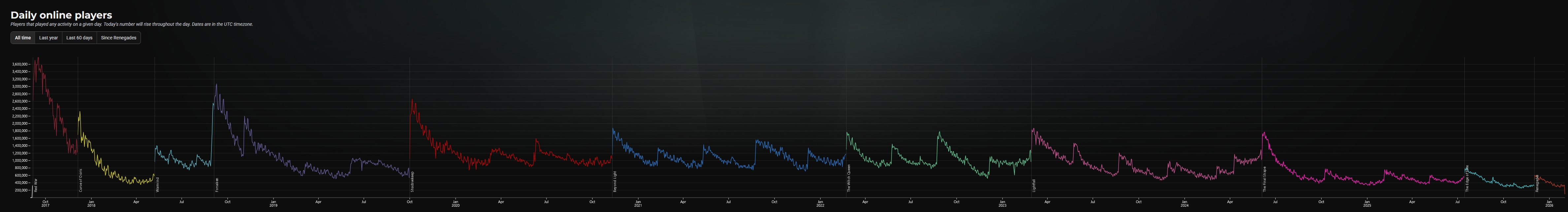Click the Curse of Osiris release marker
The image size is (1568, 212).
pos(81,180)
